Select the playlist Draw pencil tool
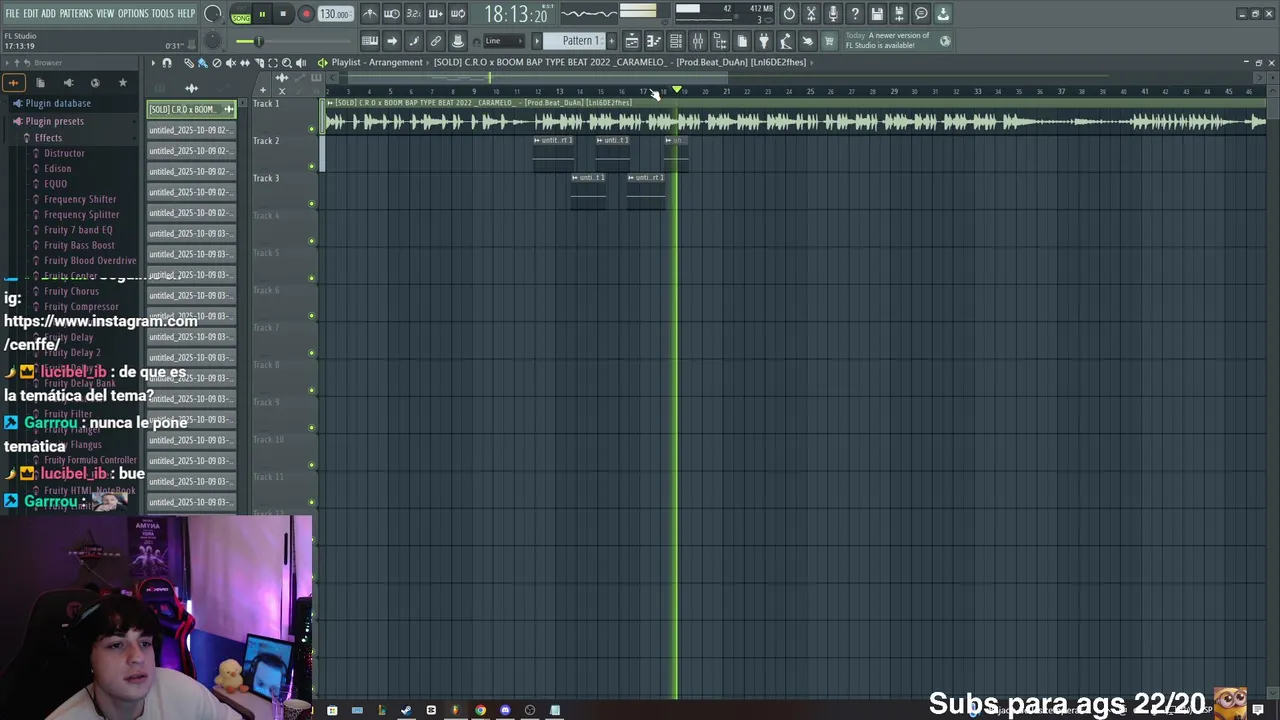1280x720 pixels. click(189, 63)
